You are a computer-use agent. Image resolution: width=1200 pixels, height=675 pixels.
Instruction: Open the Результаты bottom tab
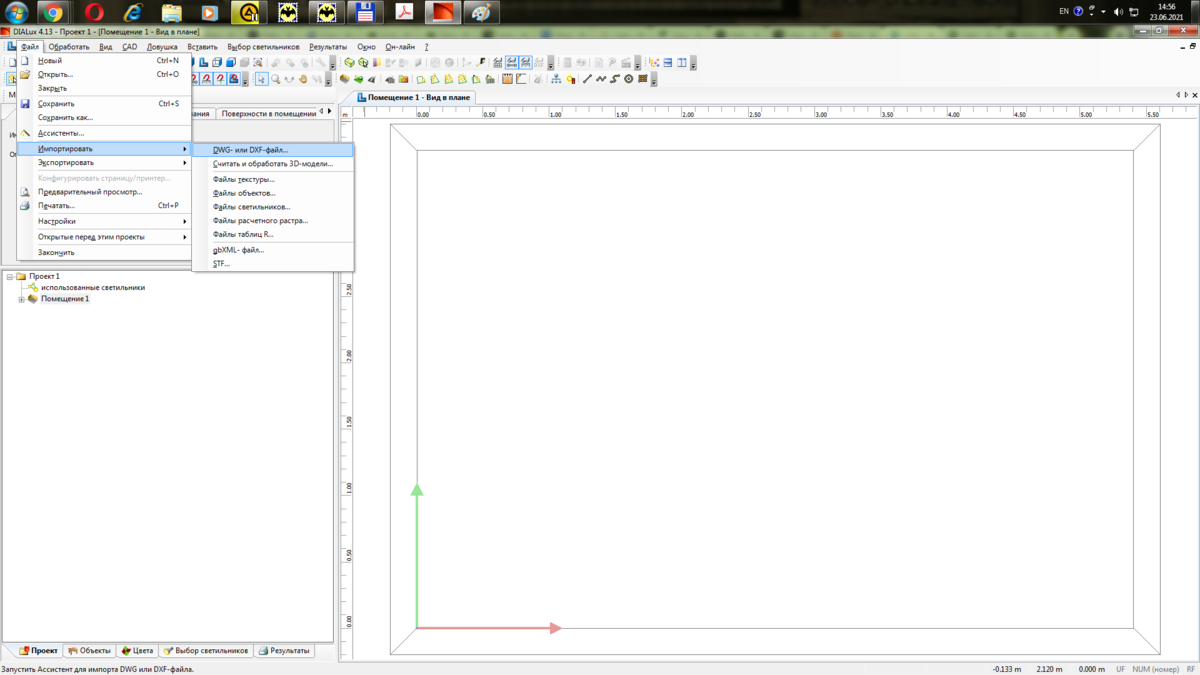[284, 651]
